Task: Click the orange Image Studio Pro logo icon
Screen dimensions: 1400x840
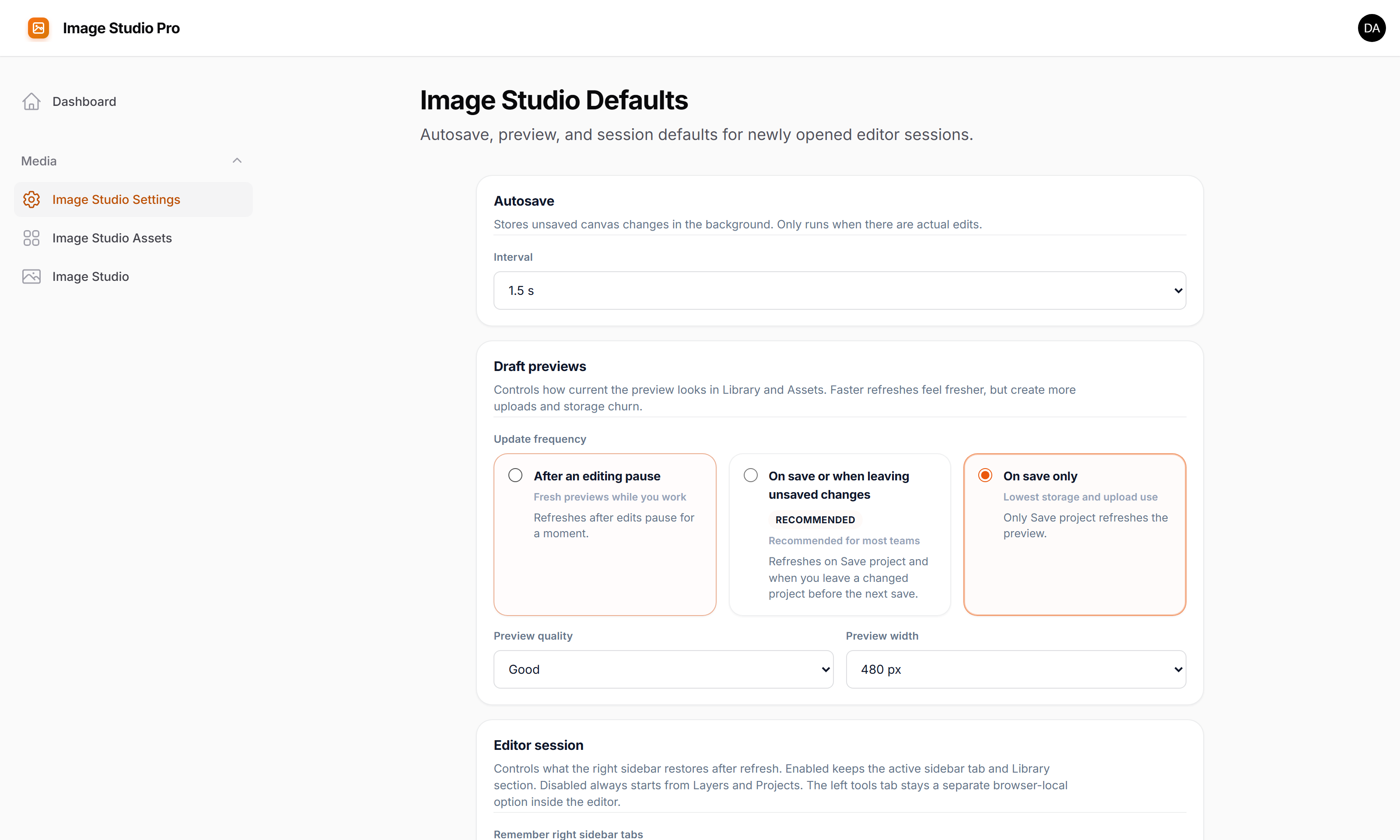Action: pyautogui.click(x=38, y=28)
